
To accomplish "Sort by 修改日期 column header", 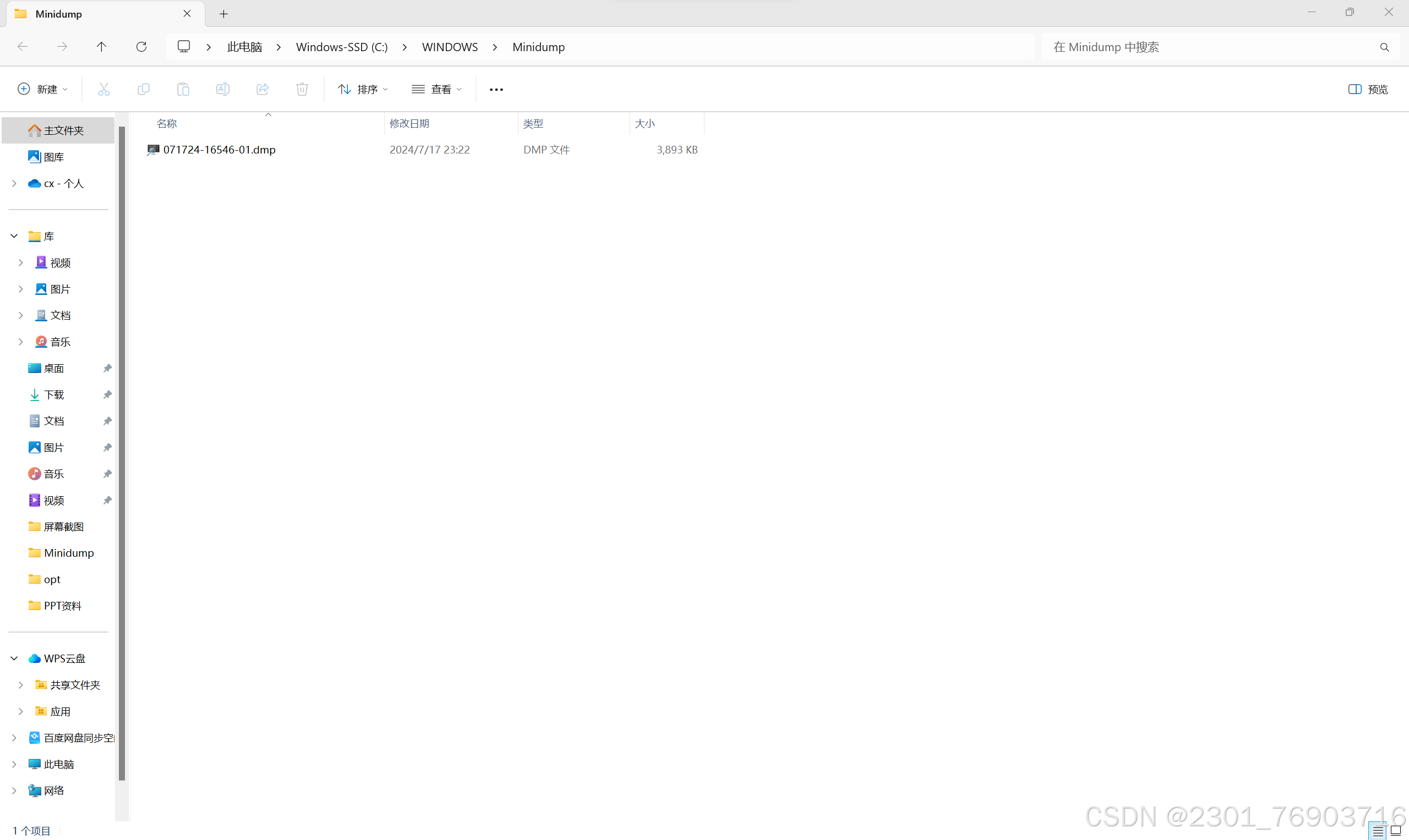I will (409, 123).
